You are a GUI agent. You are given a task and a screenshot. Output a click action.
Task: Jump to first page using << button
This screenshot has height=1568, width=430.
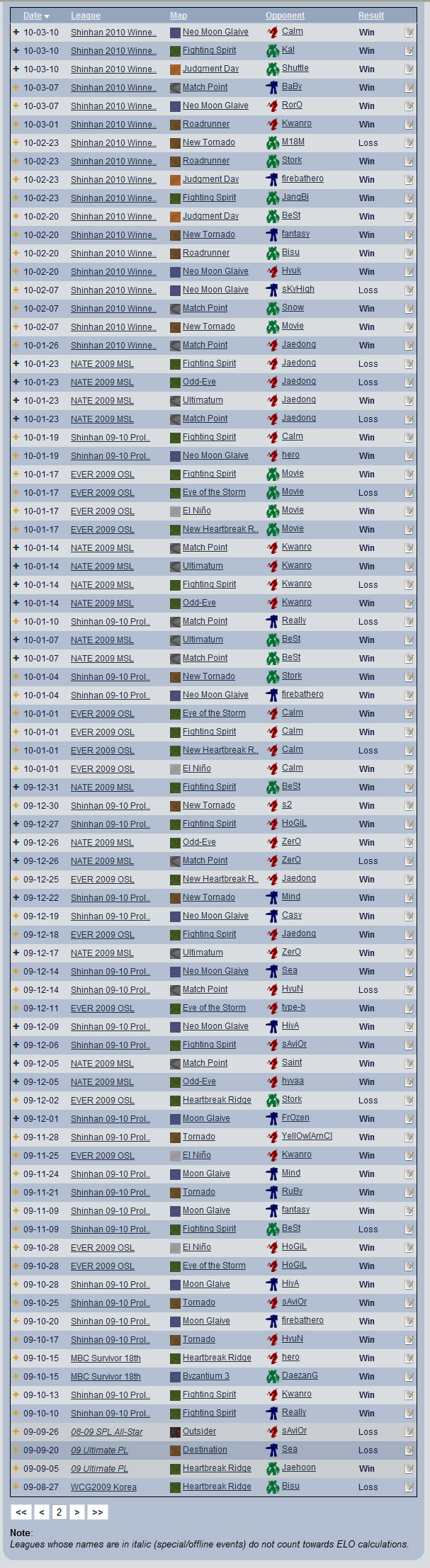coord(21,1512)
